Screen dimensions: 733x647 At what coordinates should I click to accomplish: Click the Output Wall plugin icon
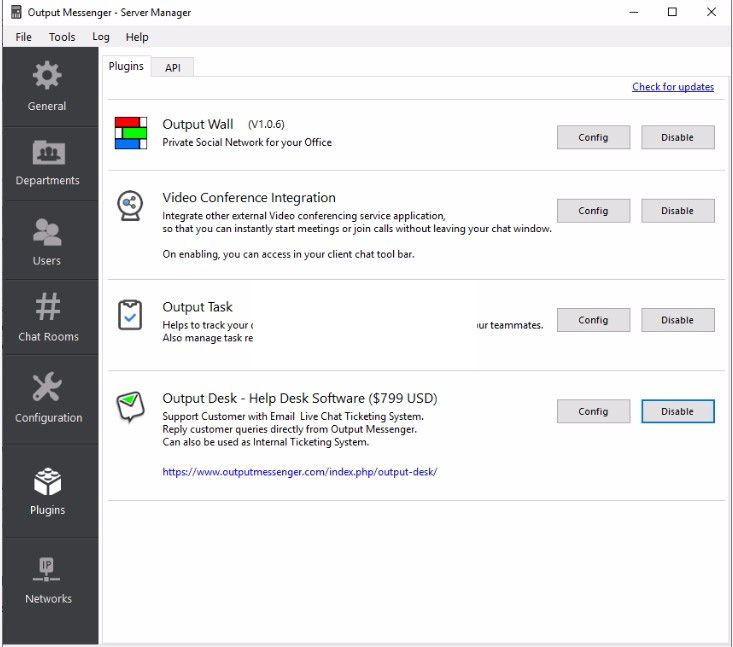click(x=130, y=133)
